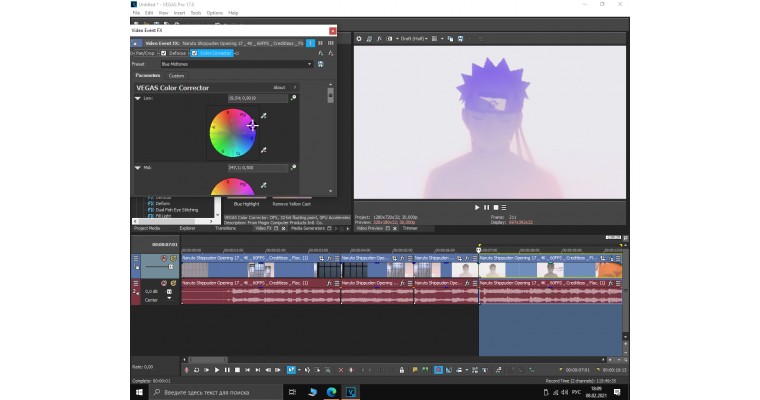Image resolution: width=760 pixels, height=400 pixels.
Task: Click the Loop Playback icon in transport
Action: tap(197, 370)
